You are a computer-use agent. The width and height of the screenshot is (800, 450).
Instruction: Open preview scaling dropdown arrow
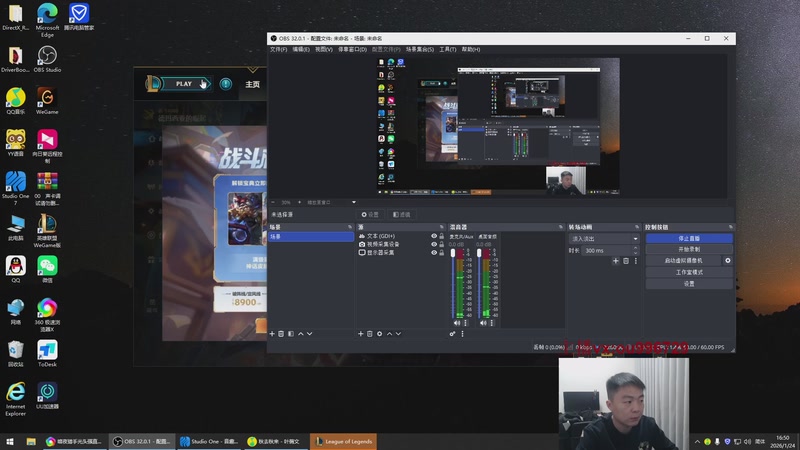354,203
